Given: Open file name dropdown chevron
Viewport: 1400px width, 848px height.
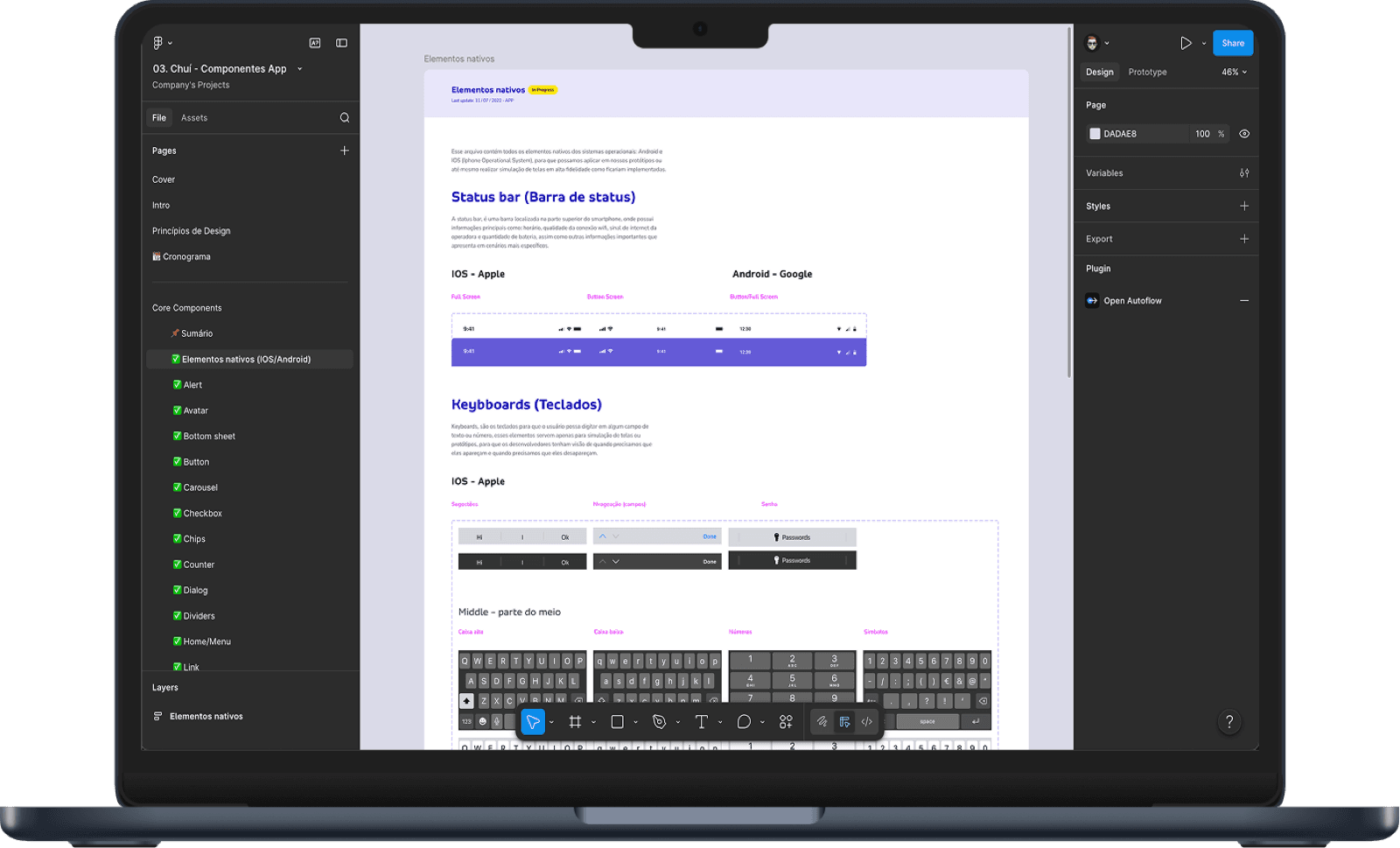Looking at the screenshot, I should click(x=299, y=68).
